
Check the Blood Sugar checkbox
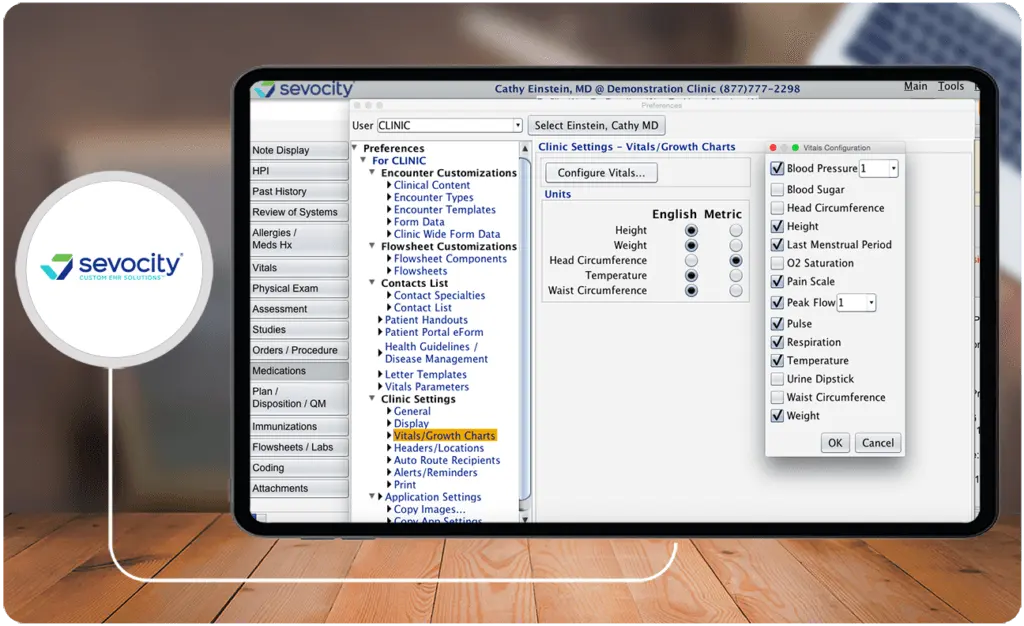[777, 189]
